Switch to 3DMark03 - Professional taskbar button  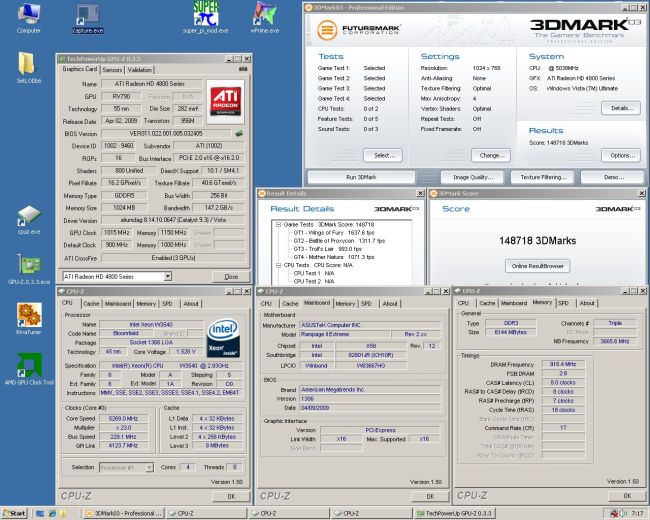(x=124, y=513)
